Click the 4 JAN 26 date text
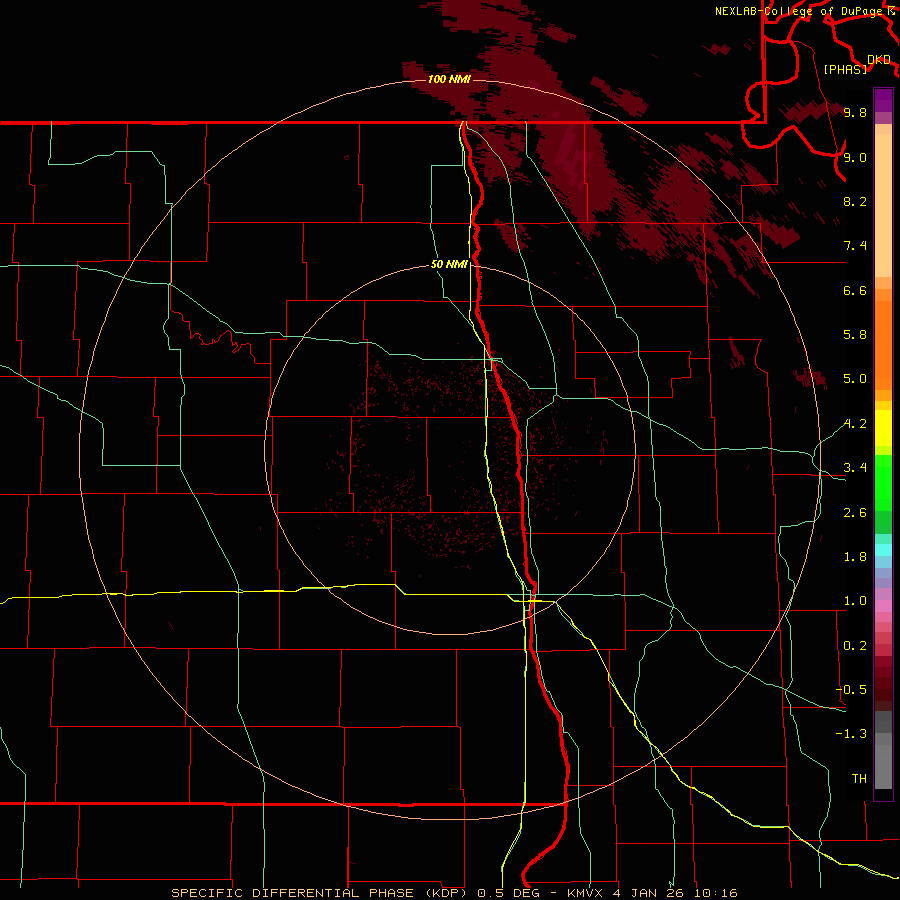 (649, 893)
